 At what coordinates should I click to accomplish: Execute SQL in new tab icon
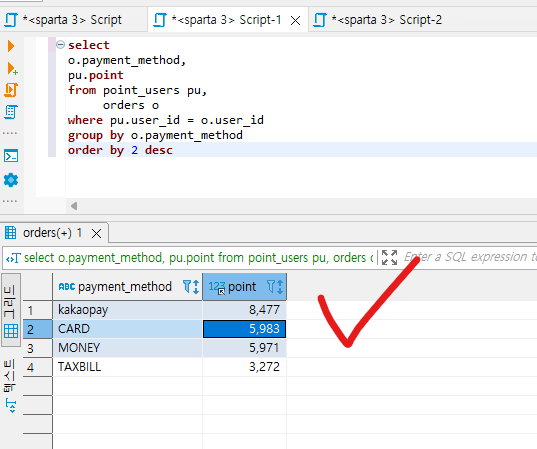click(12, 68)
